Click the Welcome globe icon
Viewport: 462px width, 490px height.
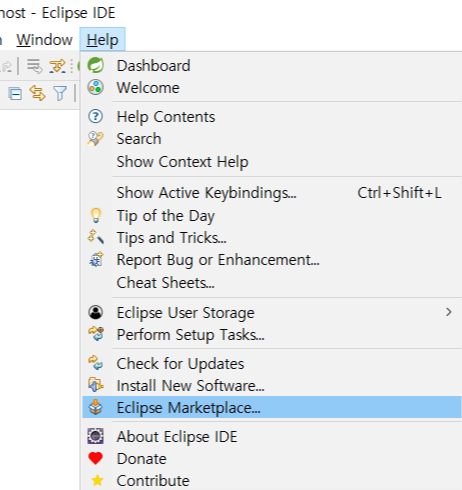96,87
